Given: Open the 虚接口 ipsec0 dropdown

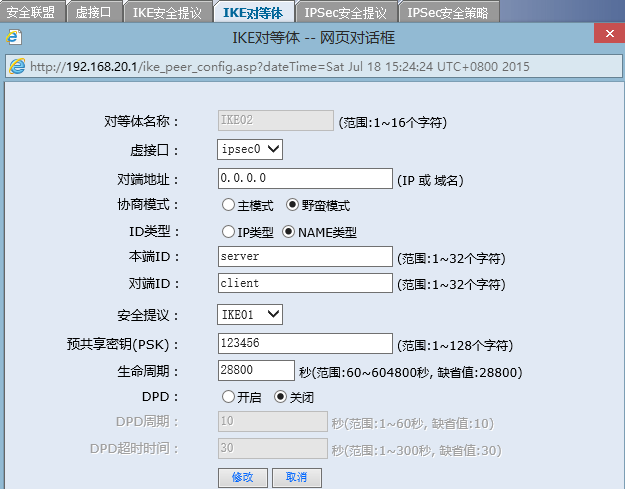Looking at the screenshot, I should click(251, 149).
